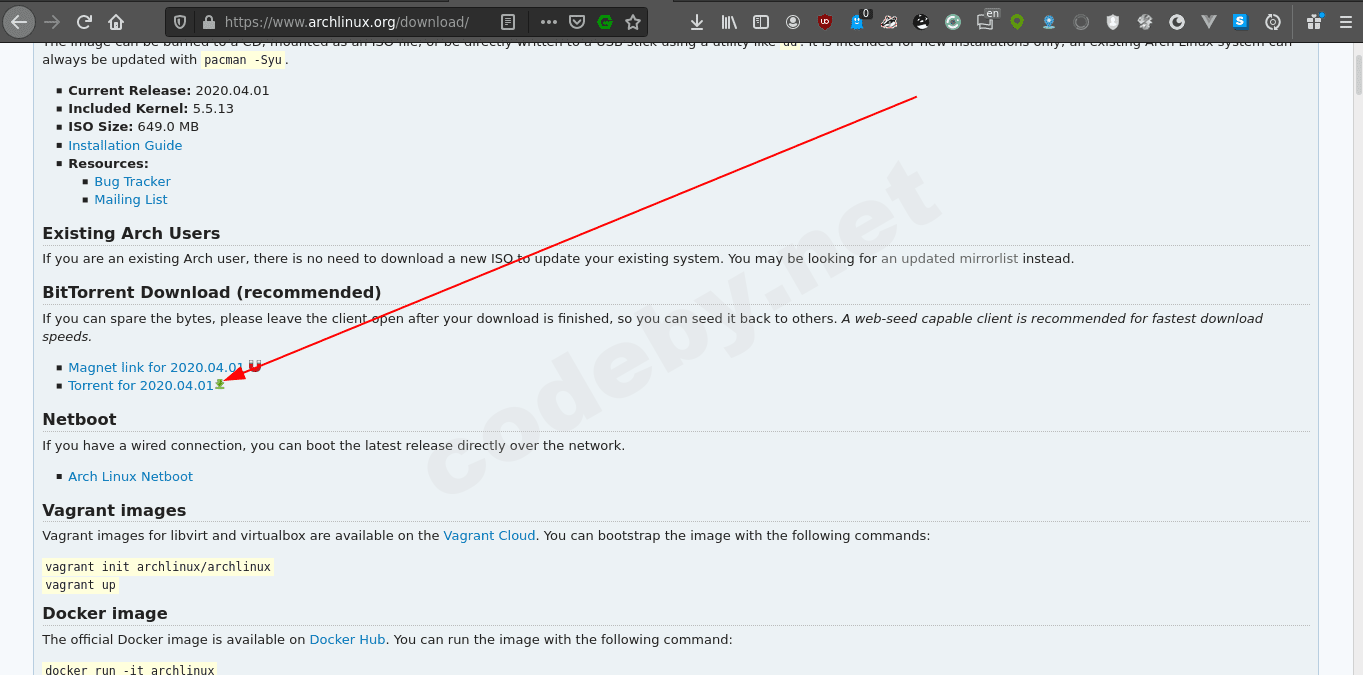The width and height of the screenshot is (1363, 675).
Task: Open tracking protection shield in address bar
Action: pos(180,21)
